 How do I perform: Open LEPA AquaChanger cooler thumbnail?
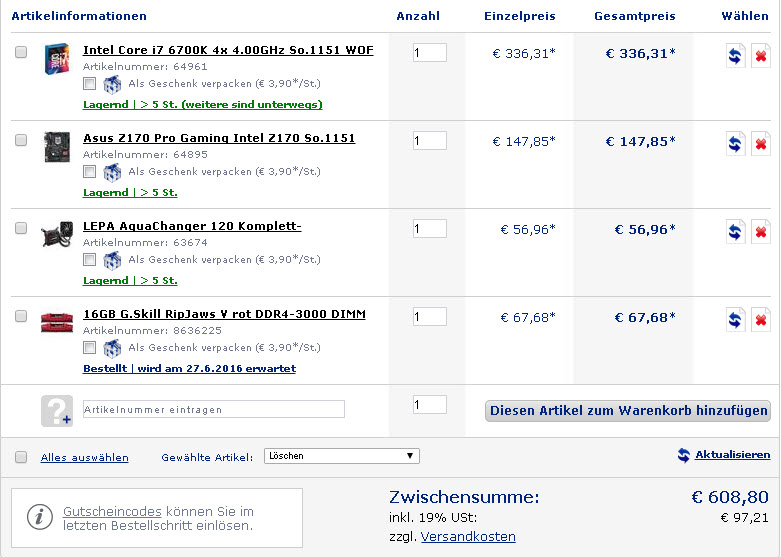coord(57,234)
